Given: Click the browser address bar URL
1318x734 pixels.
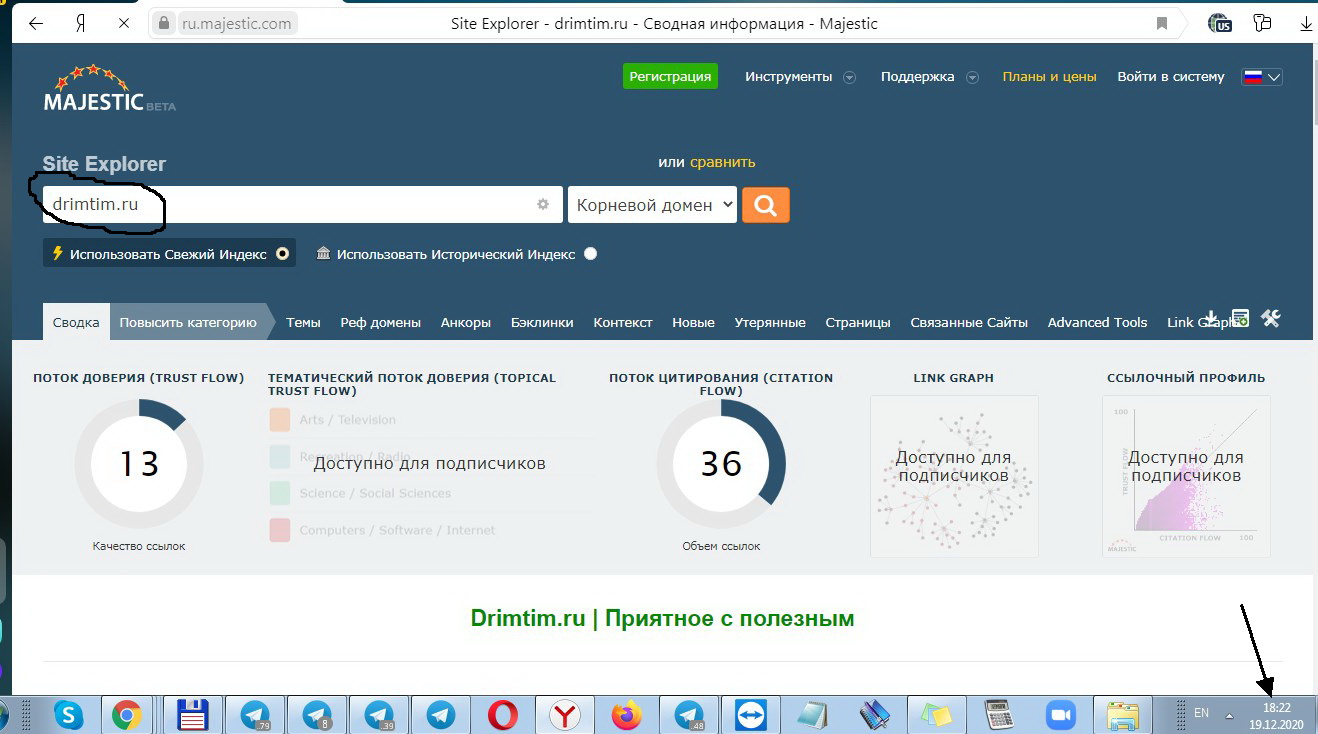Looking at the screenshot, I should click(x=236, y=24).
